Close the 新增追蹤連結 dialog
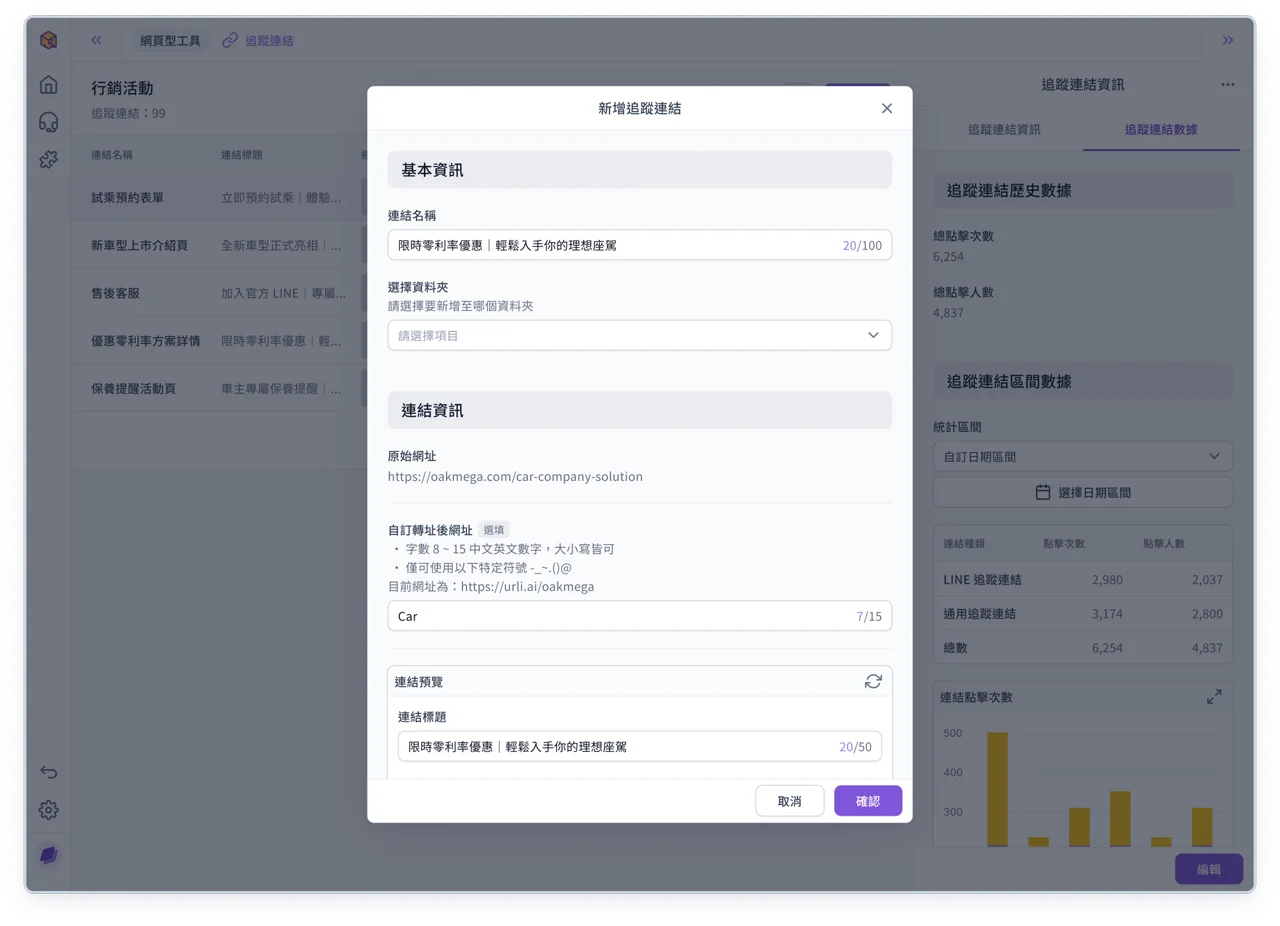This screenshot has height=926, width=1280. click(x=886, y=108)
